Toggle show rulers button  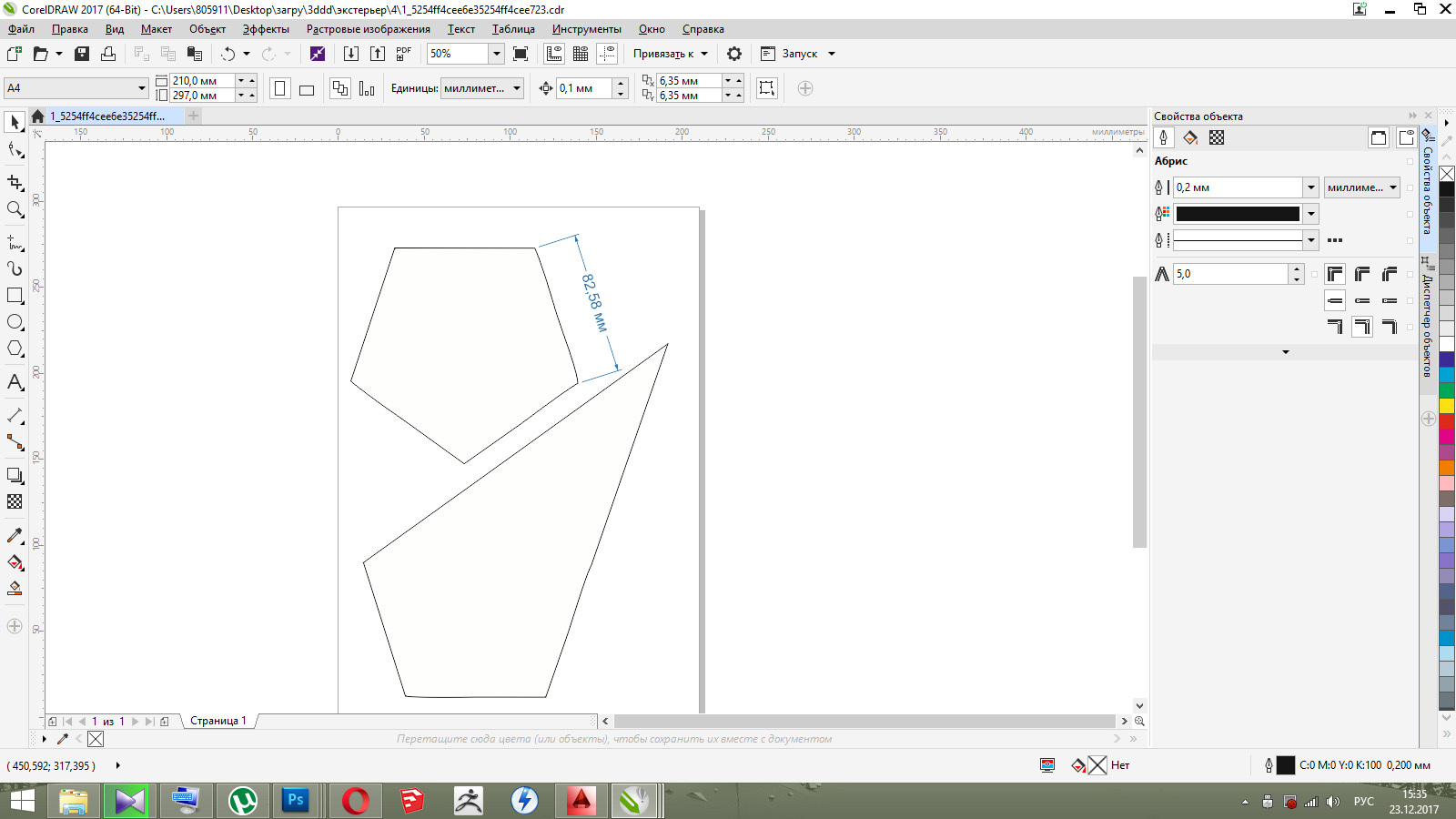(x=554, y=54)
